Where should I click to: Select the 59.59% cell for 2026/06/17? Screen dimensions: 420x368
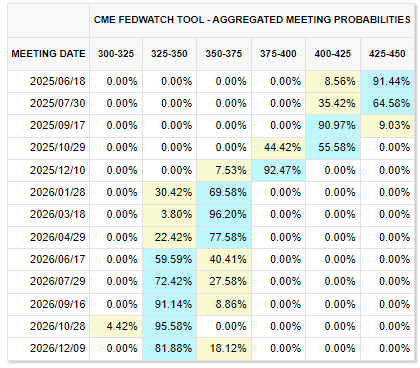[170, 259]
